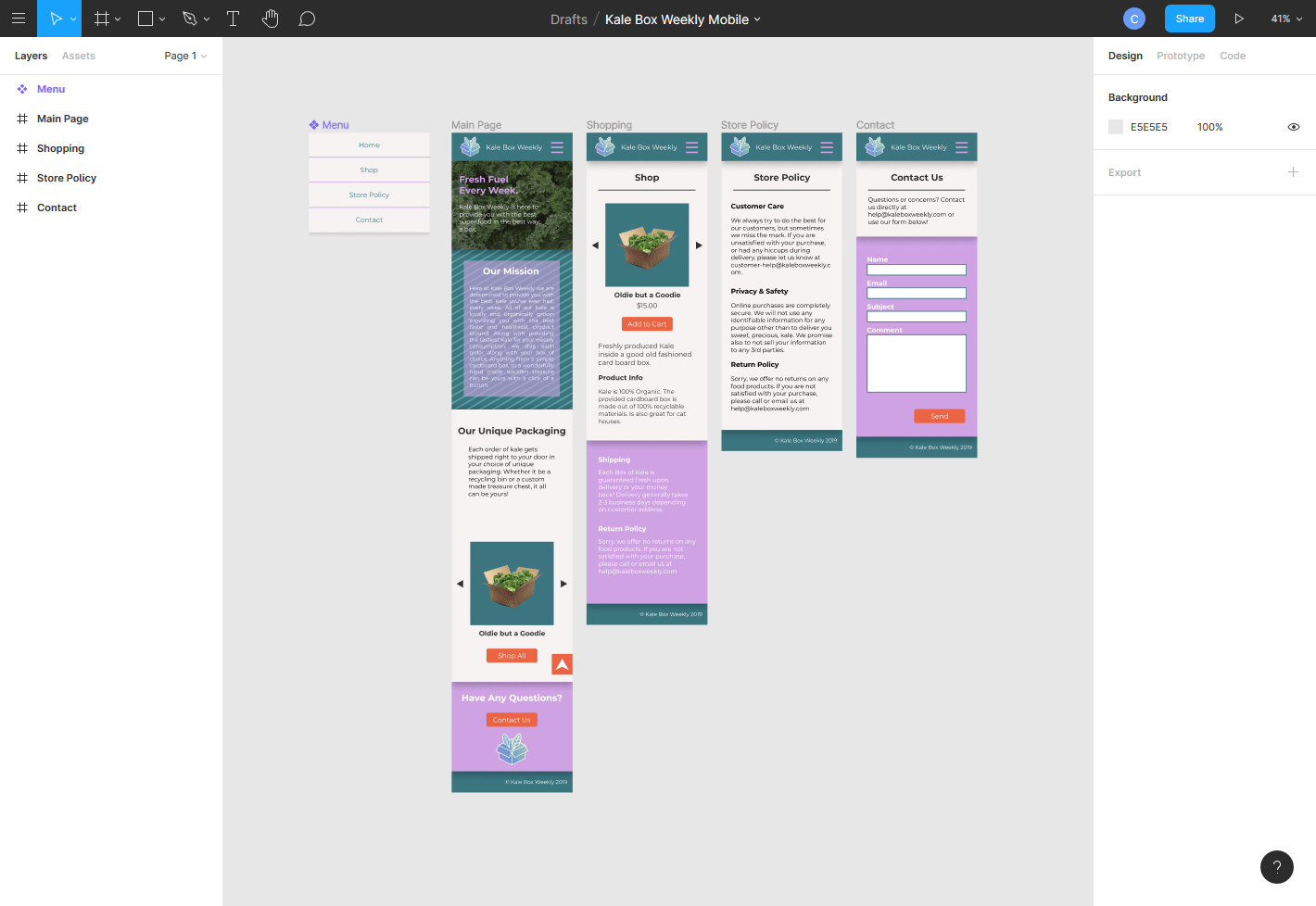The height and width of the screenshot is (906, 1316).
Task: Toggle background visibility eye icon
Action: [x=1293, y=127]
